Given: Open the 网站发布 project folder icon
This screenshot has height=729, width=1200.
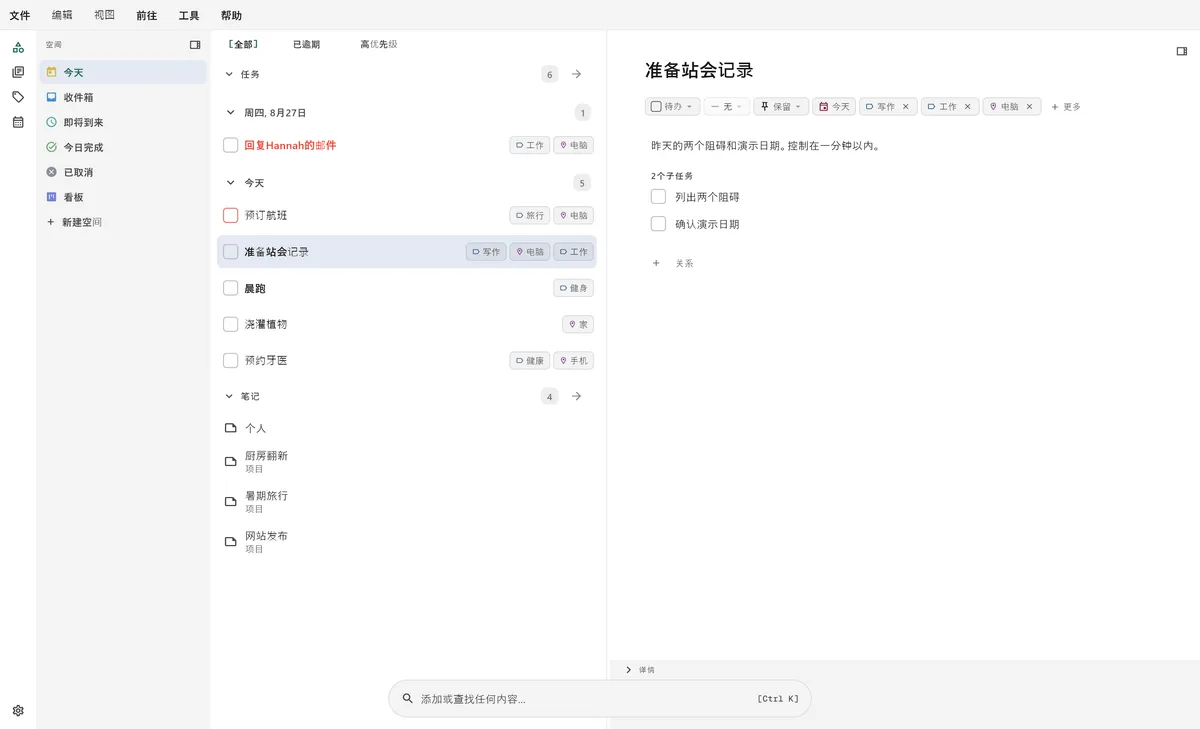Looking at the screenshot, I should coord(231,542).
